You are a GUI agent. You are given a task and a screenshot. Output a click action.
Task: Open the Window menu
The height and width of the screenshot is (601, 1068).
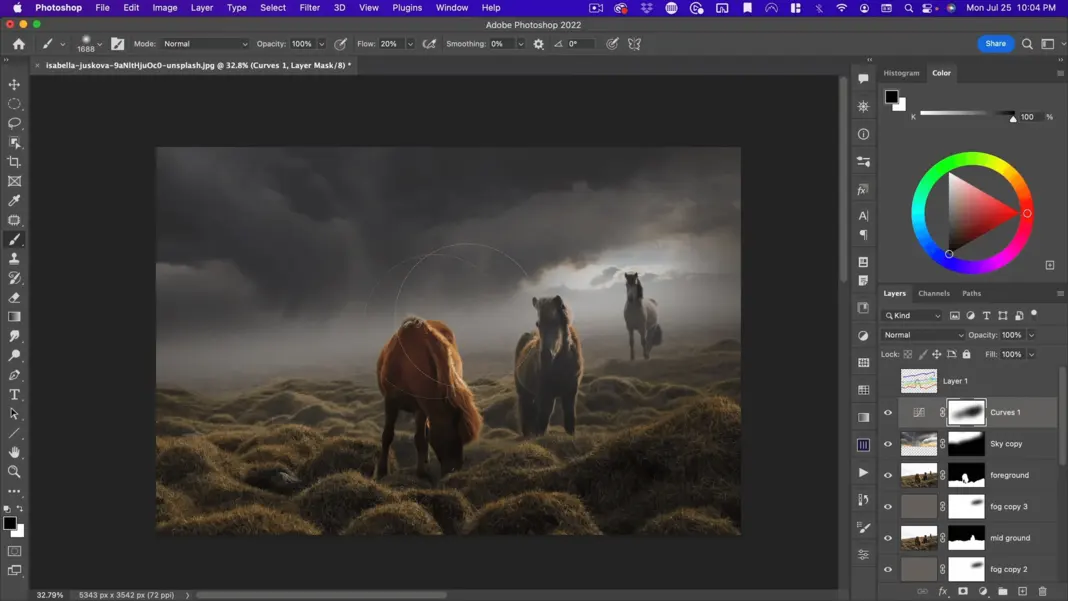pos(452,7)
